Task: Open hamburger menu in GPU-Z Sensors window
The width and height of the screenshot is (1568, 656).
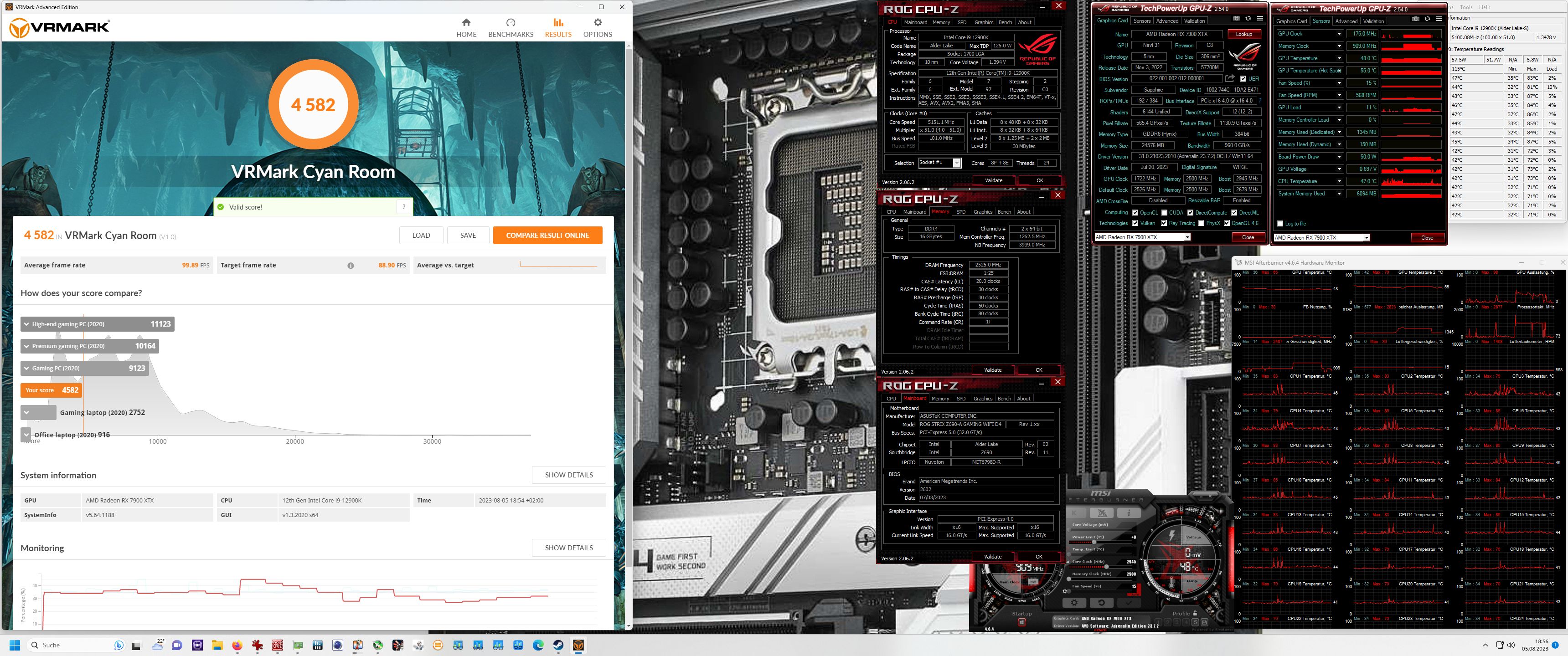Action: tap(1439, 18)
